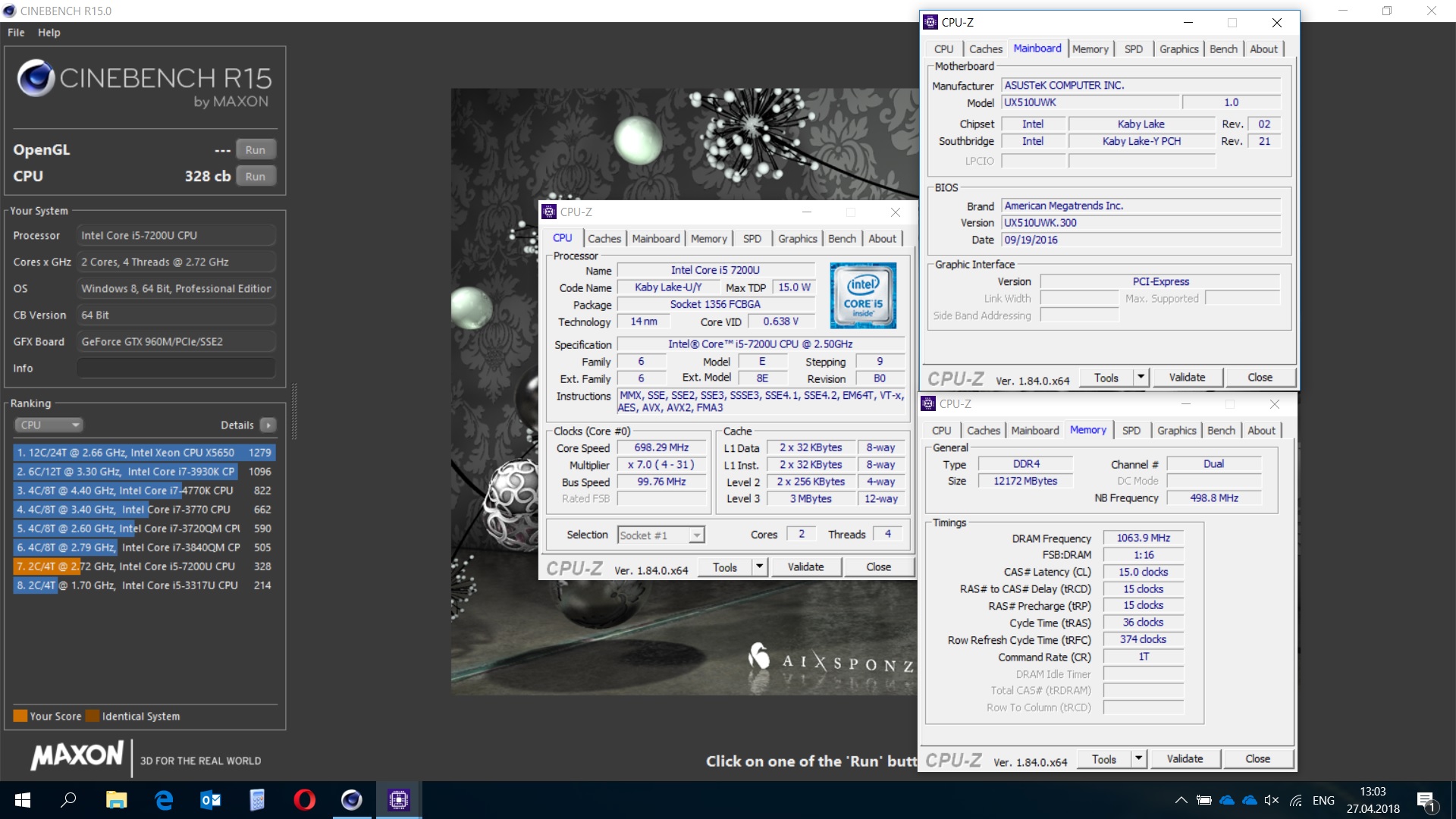Open Outlook from the taskbar
Image resolution: width=1456 pixels, height=819 pixels.
211,800
